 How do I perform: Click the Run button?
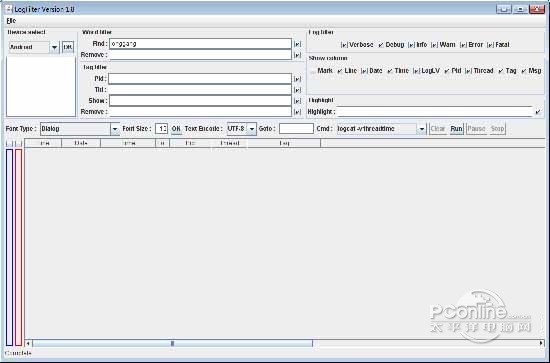[x=456, y=129]
